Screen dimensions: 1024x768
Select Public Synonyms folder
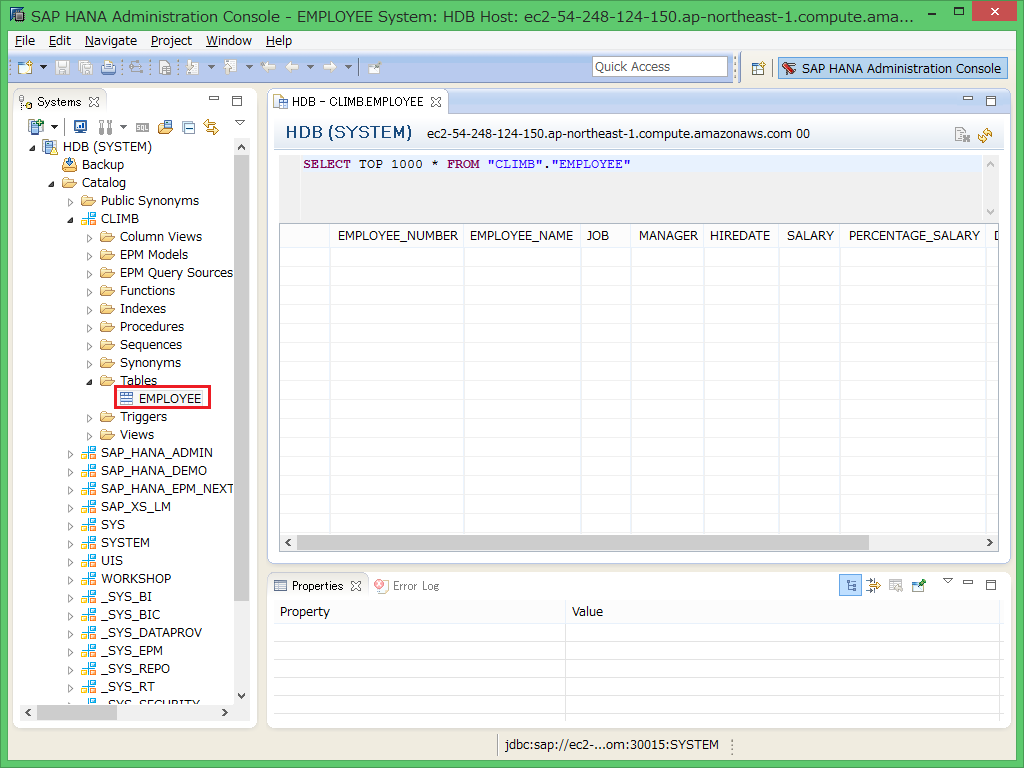pos(150,201)
